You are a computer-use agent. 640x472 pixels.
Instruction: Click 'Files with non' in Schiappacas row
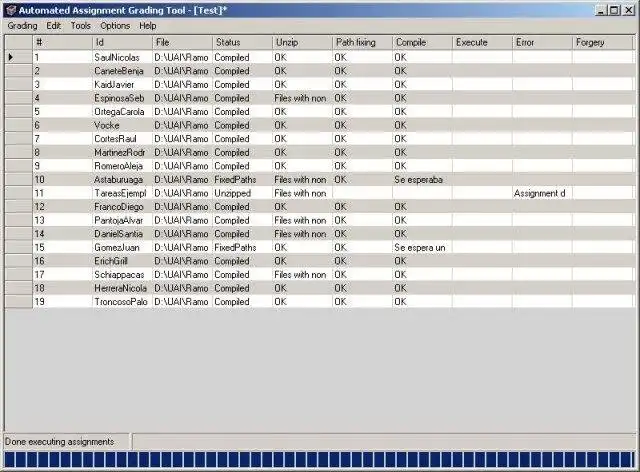click(x=302, y=274)
